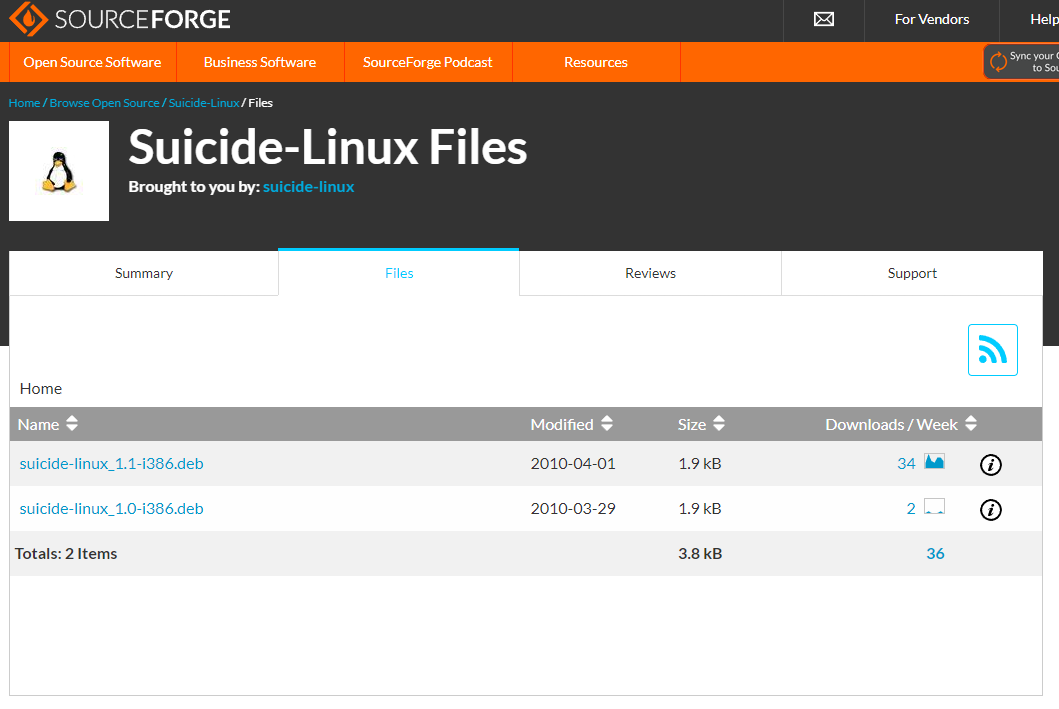This screenshot has width=1059, height=709.
Task: Click Browse Open Source breadcrumb link
Action: [x=104, y=103]
